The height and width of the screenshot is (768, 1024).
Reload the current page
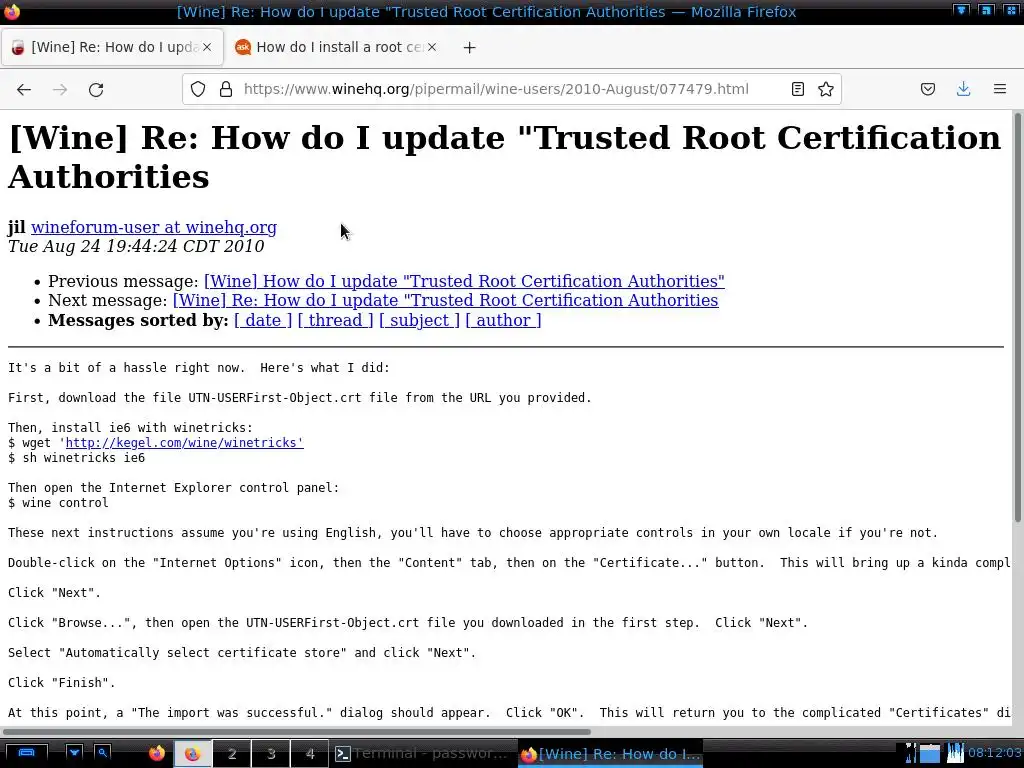[x=96, y=89]
